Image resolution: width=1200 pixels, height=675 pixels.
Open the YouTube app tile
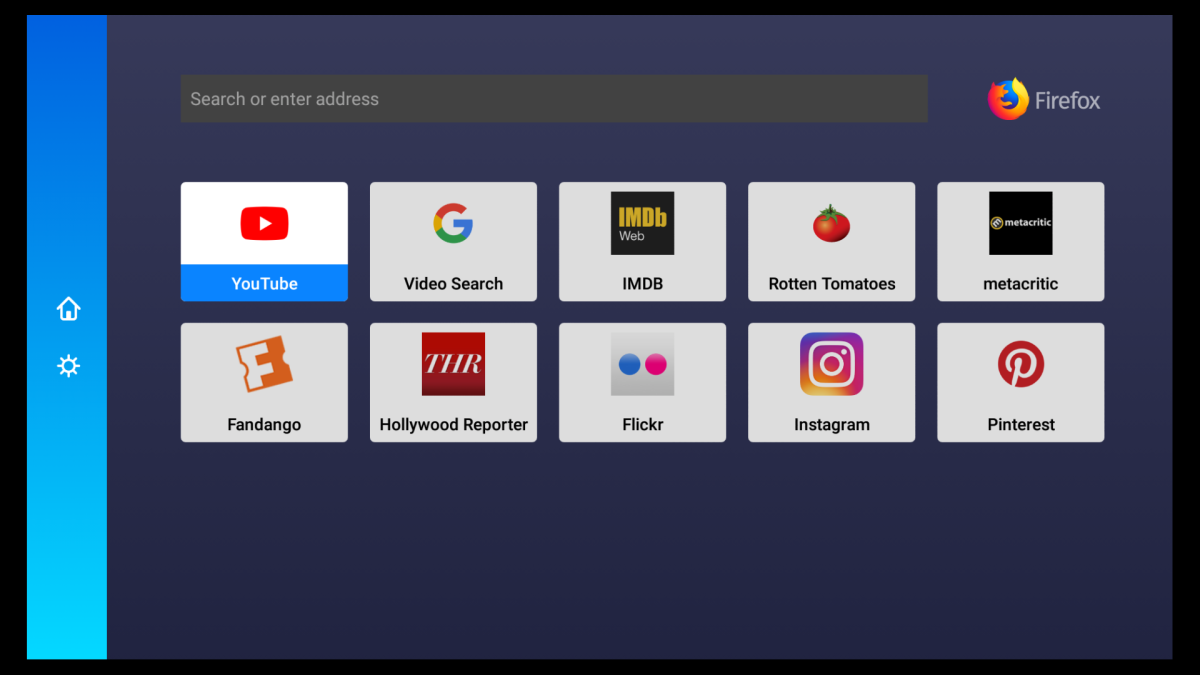pos(264,242)
